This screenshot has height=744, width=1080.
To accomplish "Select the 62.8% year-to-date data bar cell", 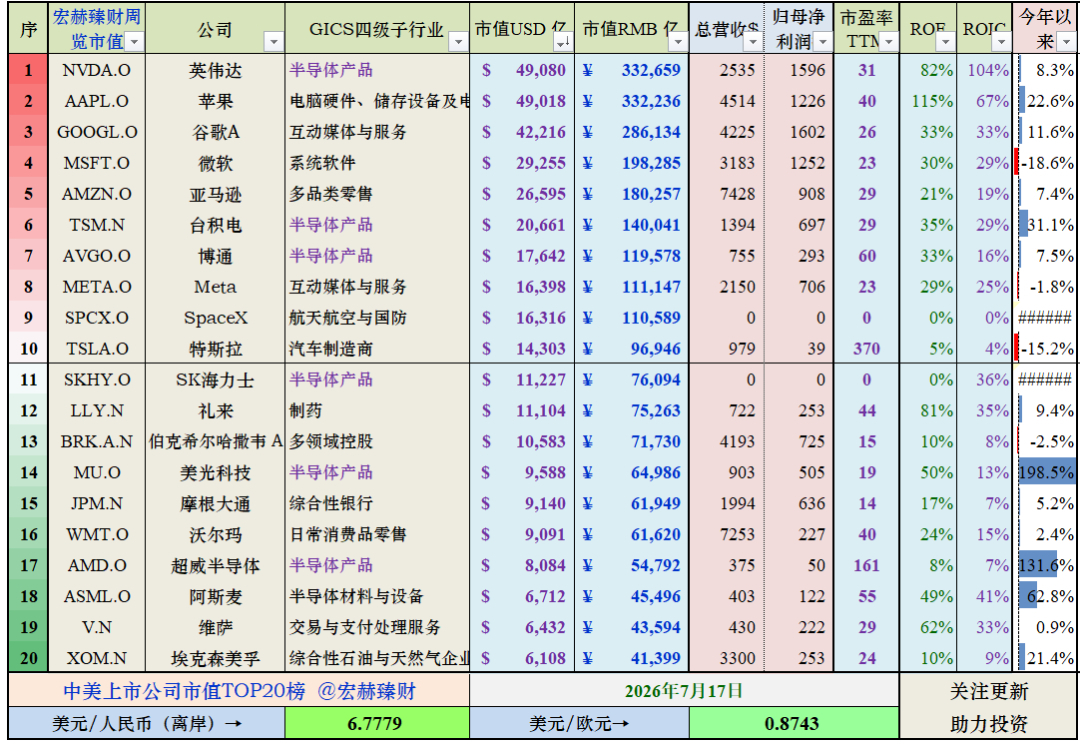I will [x=1046, y=597].
